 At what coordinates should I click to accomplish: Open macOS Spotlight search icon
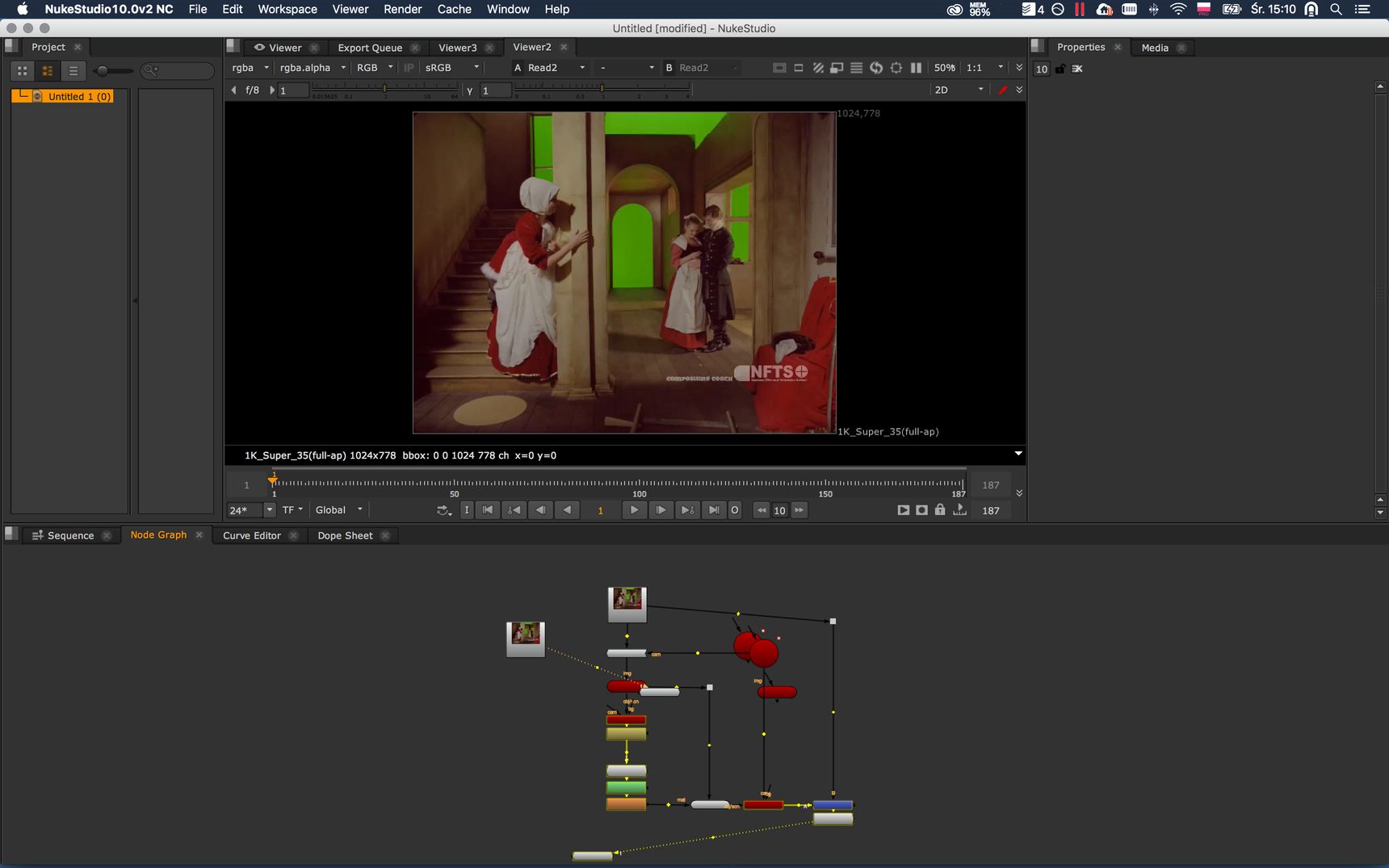pyautogui.click(x=1336, y=9)
